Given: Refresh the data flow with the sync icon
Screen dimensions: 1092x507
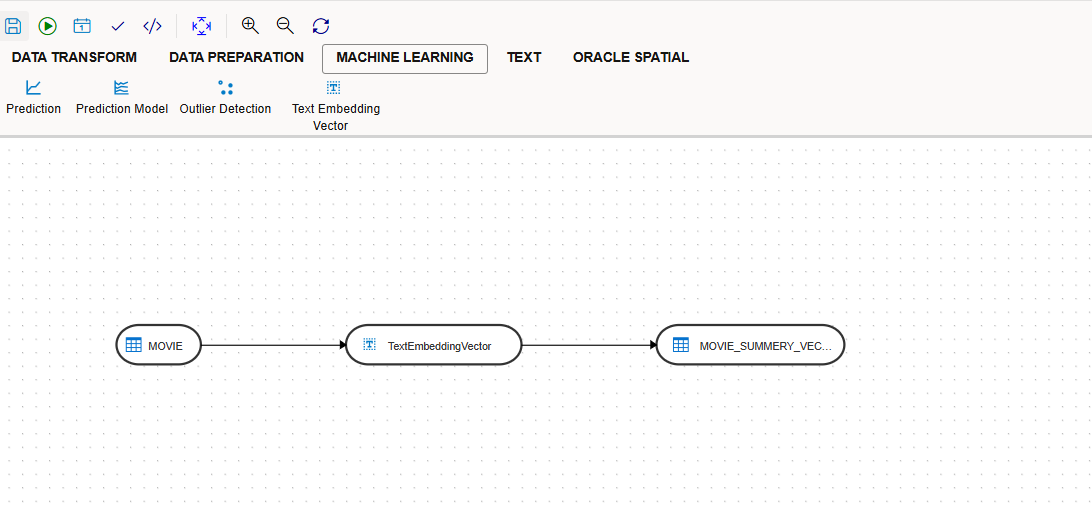Looking at the screenshot, I should pos(320,26).
